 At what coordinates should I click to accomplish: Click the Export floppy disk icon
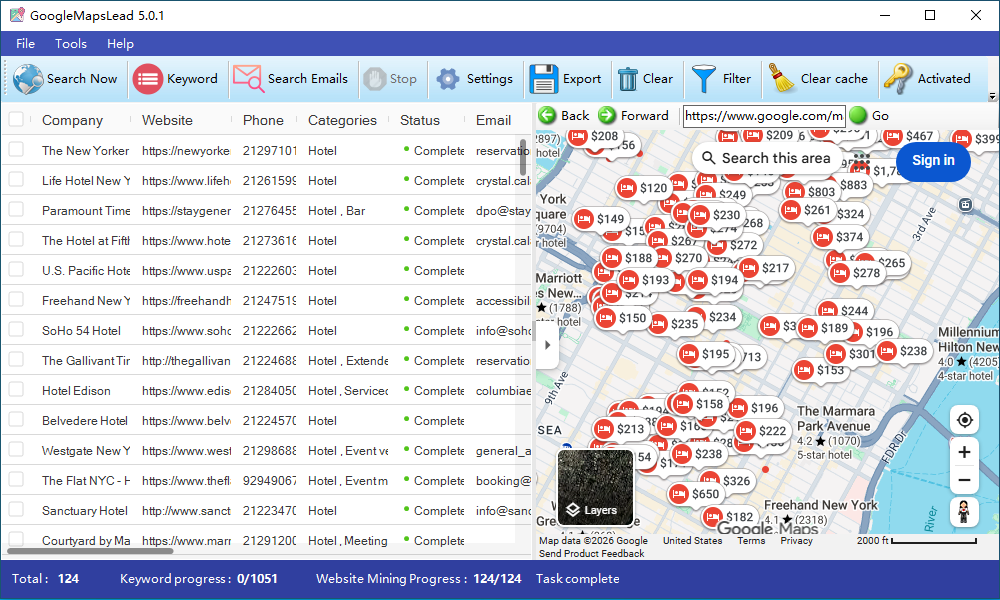(543, 79)
